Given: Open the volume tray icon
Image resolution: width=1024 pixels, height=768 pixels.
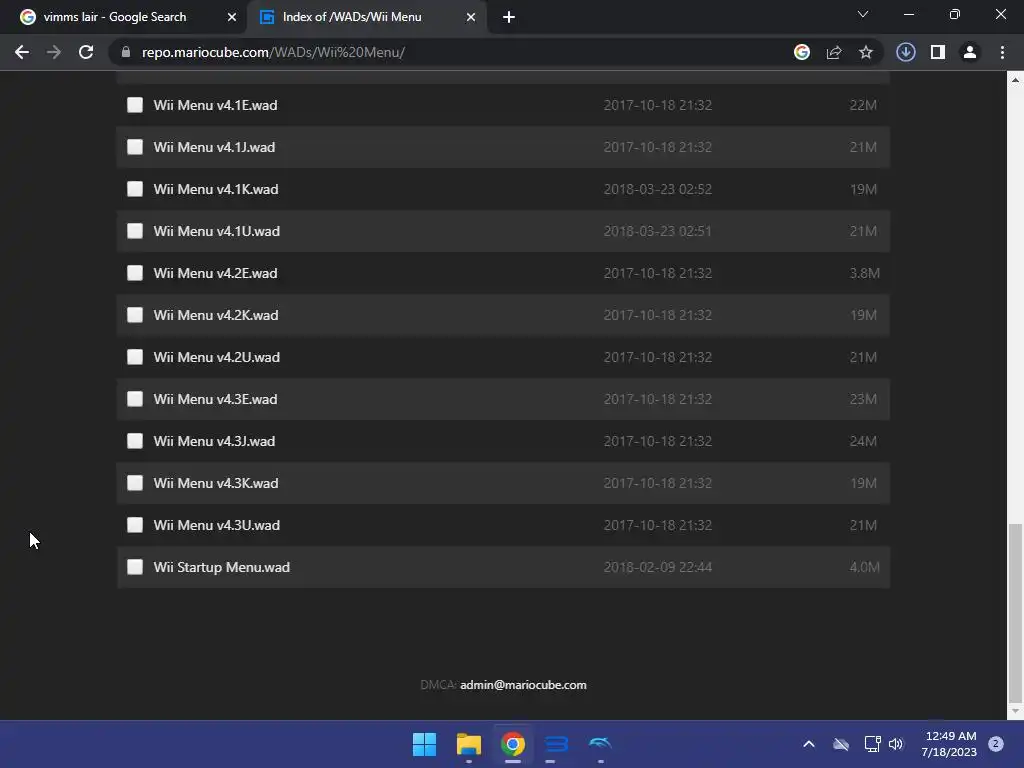Looking at the screenshot, I should coord(896,744).
